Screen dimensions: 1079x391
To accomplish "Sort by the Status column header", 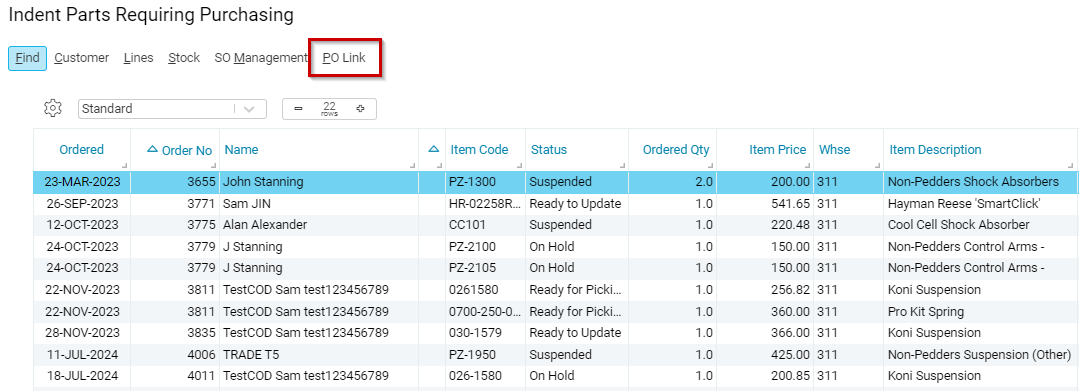I will tap(549, 149).
